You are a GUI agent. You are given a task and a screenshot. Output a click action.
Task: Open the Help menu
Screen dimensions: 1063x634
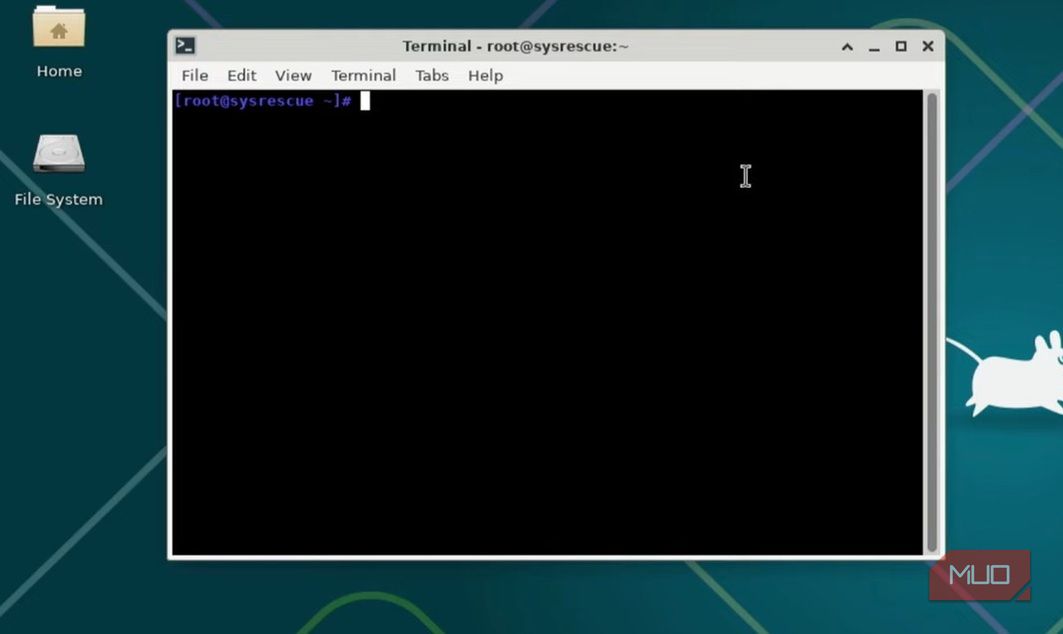pyautogui.click(x=485, y=75)
